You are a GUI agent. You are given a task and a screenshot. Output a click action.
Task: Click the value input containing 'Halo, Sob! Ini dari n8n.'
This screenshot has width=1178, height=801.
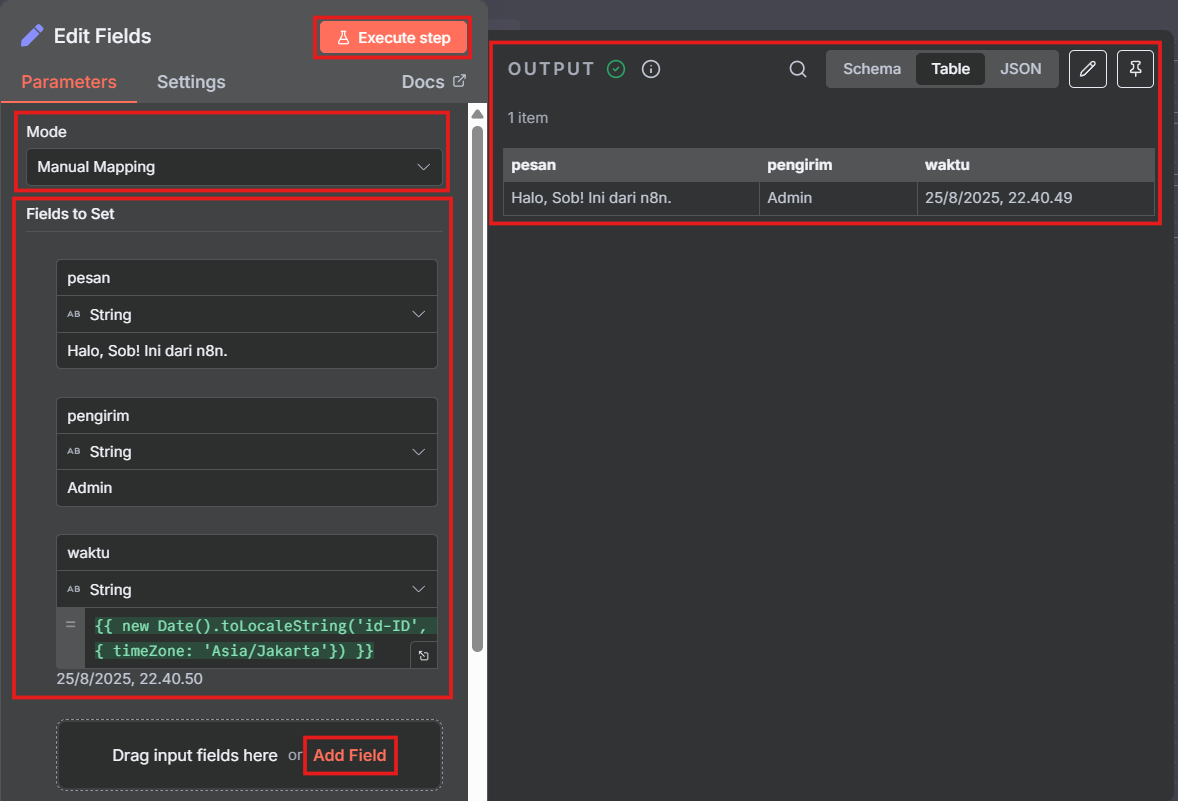tap(247, 350)
